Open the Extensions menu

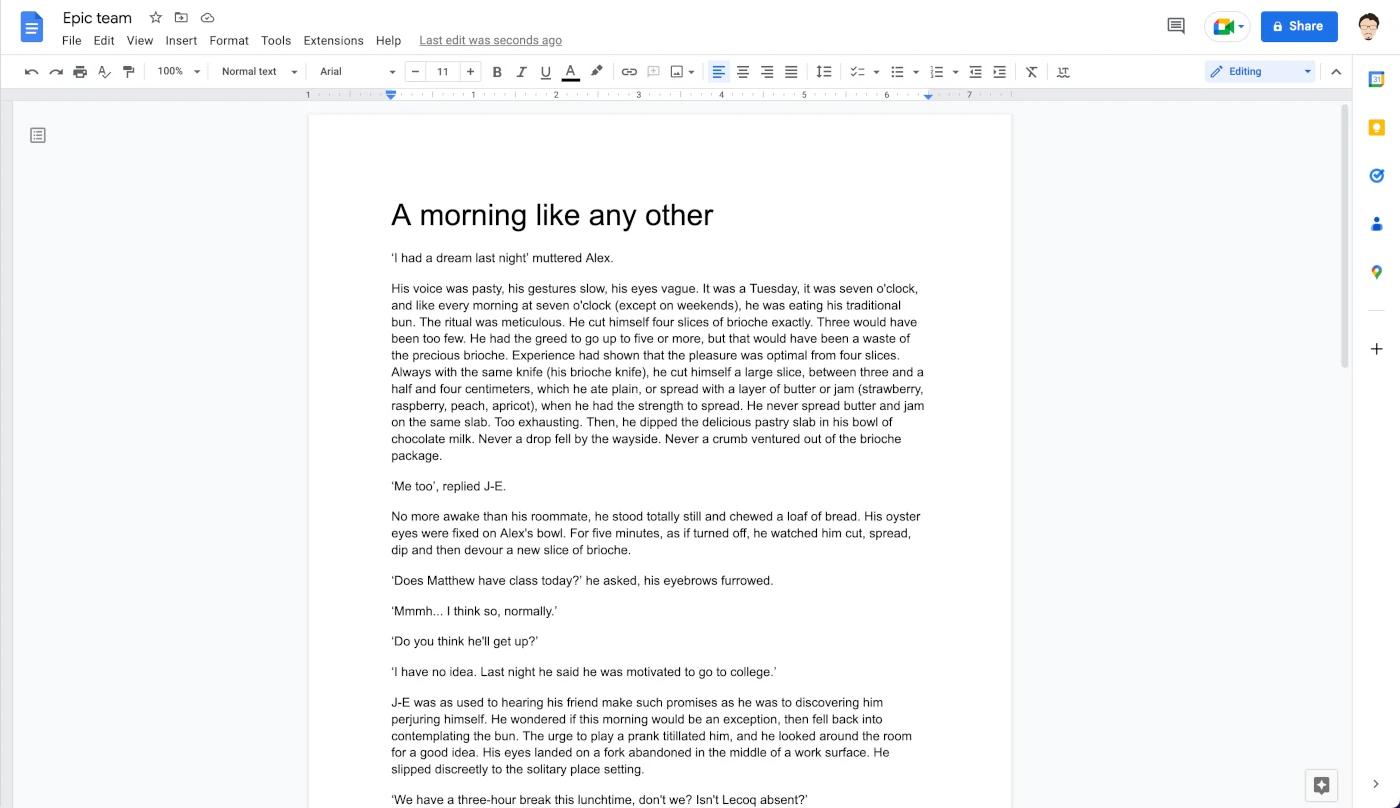coord(333,41)
